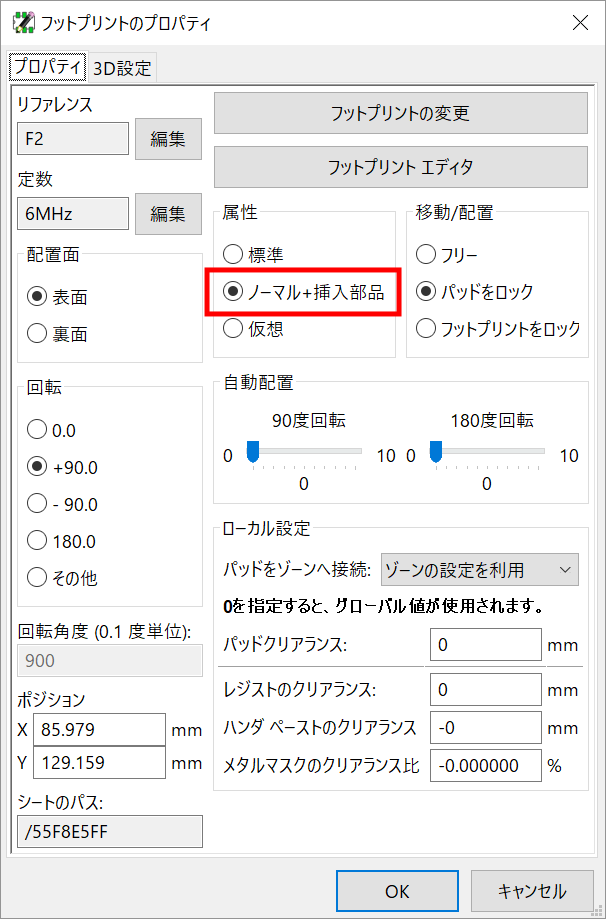Click the 定数 field showing 6MHz
The width and height of the screenshot is (606, 919).
73,213
